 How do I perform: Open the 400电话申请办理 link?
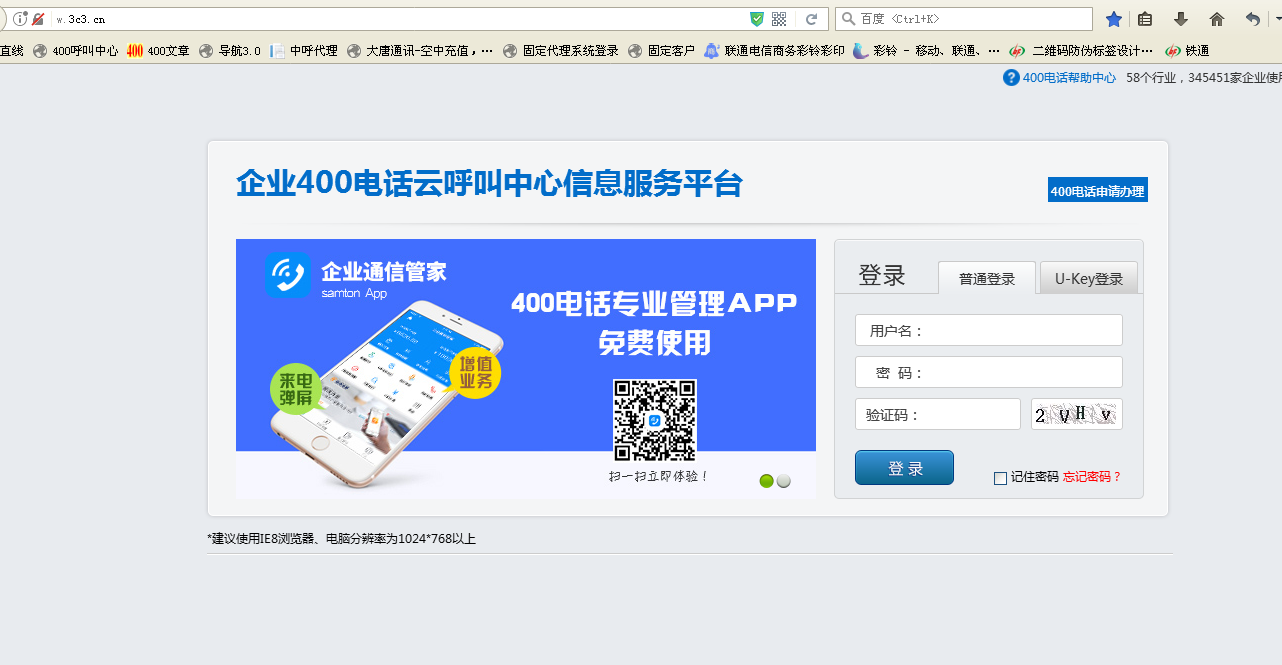click(x=1097, y=191)
